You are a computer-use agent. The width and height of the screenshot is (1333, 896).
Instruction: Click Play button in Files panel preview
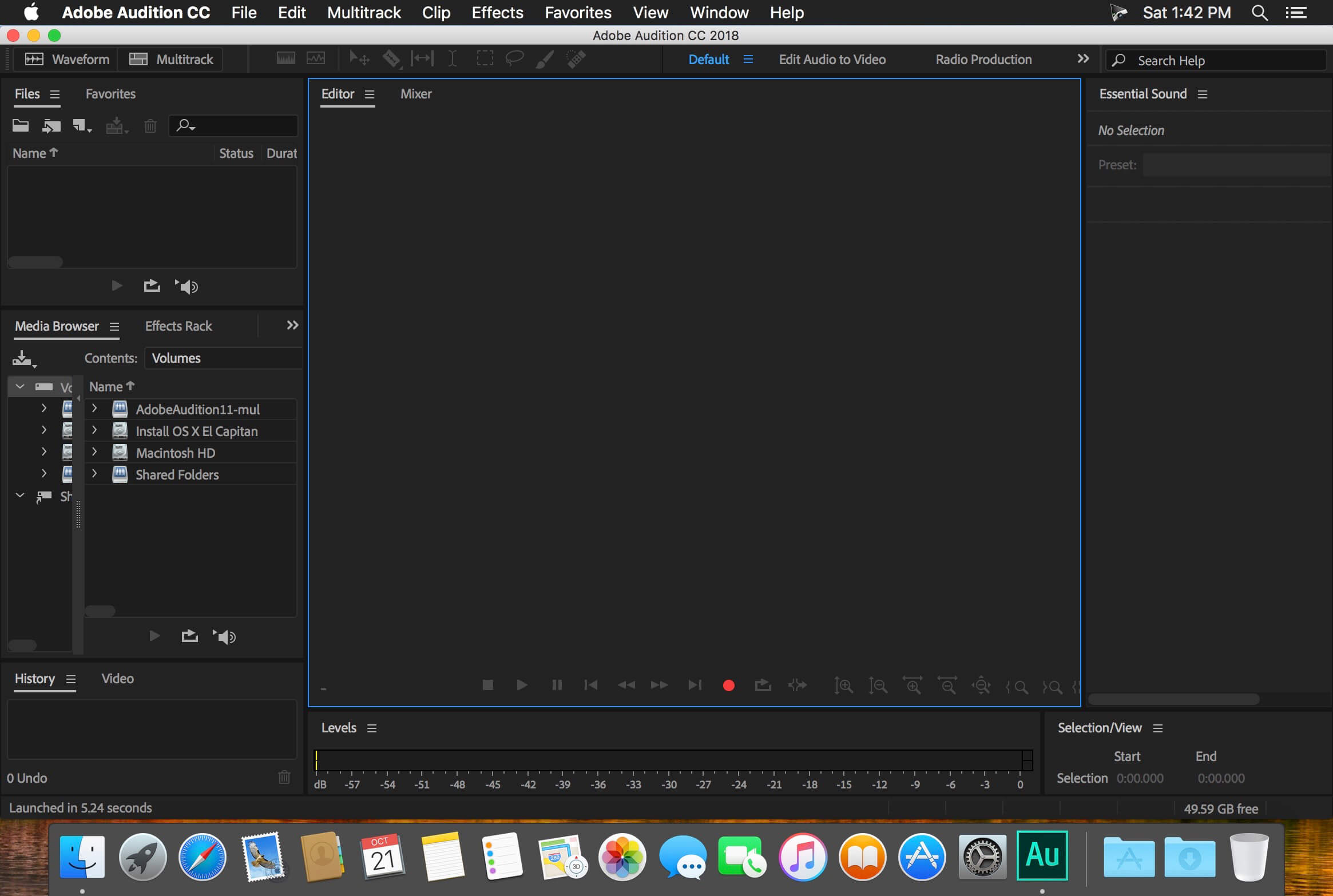(x=117, y=286)
